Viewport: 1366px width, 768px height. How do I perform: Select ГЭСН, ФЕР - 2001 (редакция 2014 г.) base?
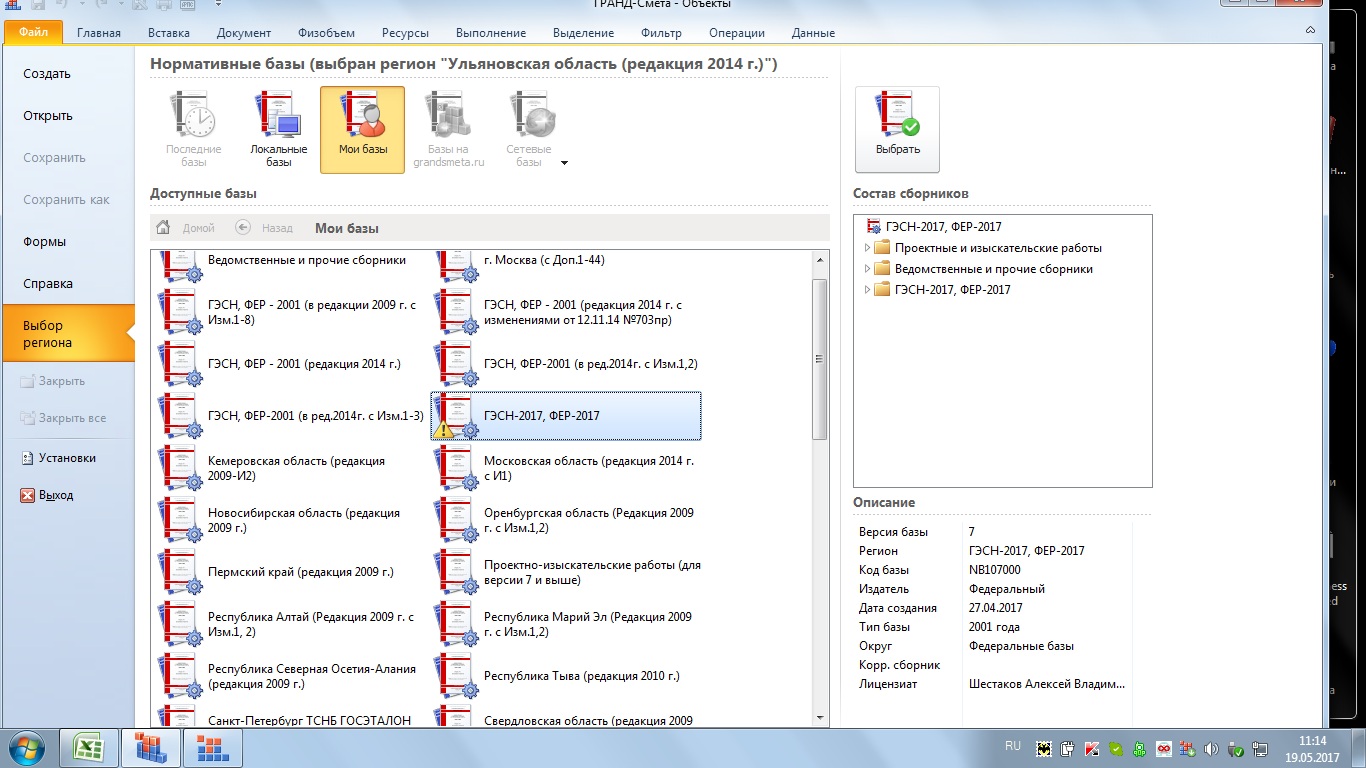[x=290, y=364]
